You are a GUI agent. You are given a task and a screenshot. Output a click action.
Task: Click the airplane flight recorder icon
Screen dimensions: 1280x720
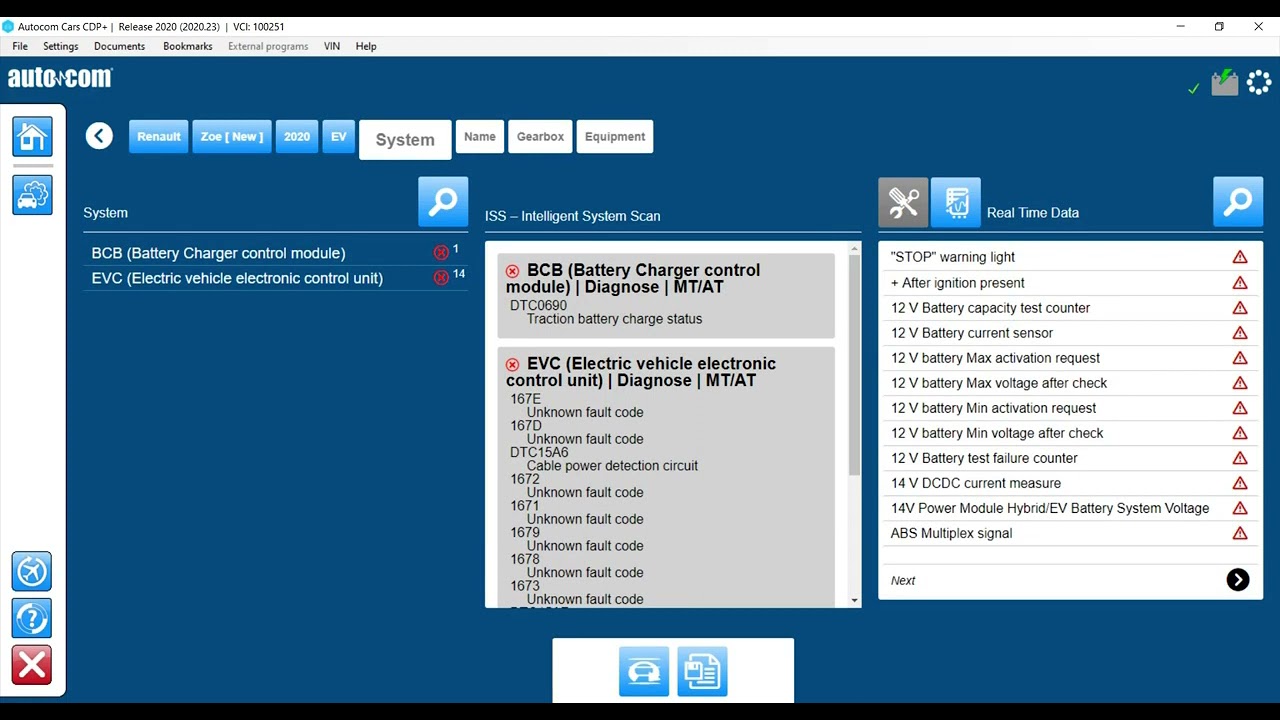click(32, 571)
